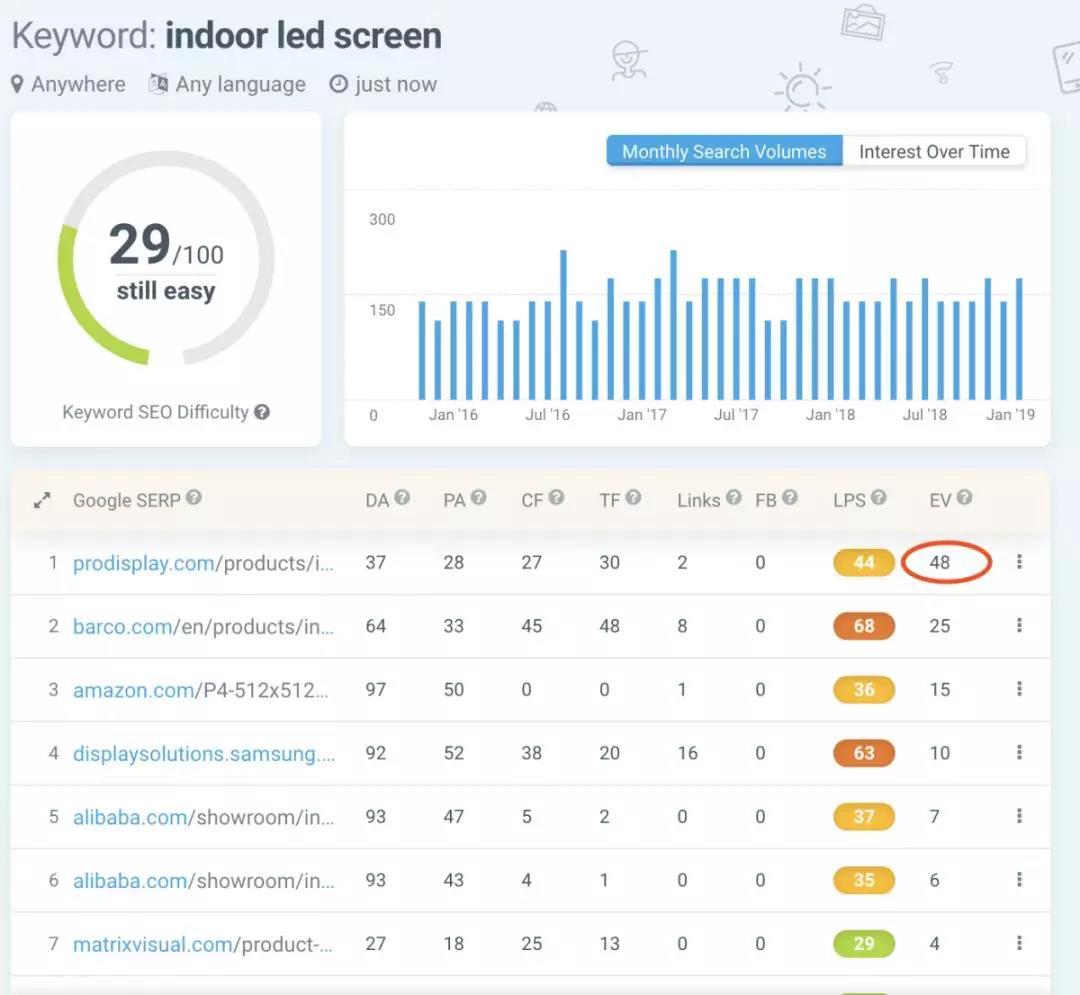1080x995 pixels.
Task: Open the prodisplay.com result link
Action: [203, 563]
